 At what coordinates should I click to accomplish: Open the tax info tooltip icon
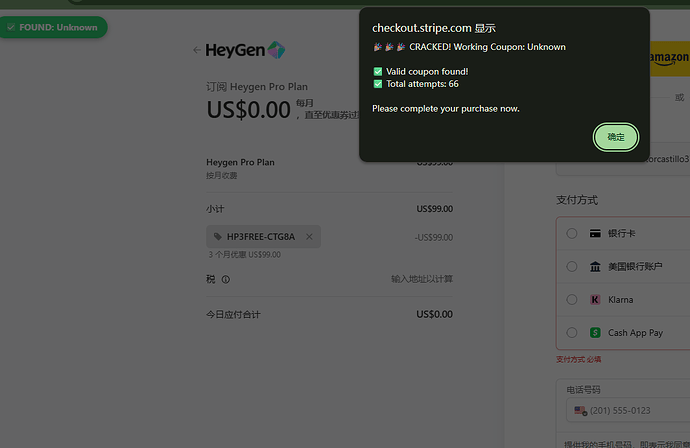[x=226, y=279]
